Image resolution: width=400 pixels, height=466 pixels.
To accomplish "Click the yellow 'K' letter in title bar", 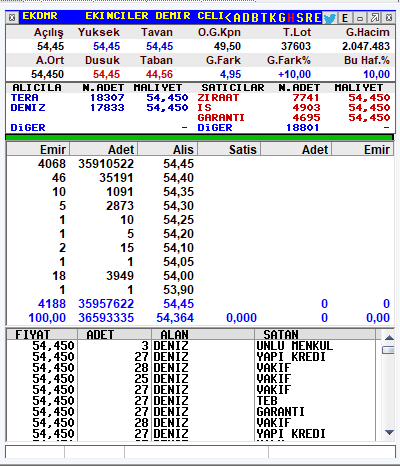I will point(273,17).
